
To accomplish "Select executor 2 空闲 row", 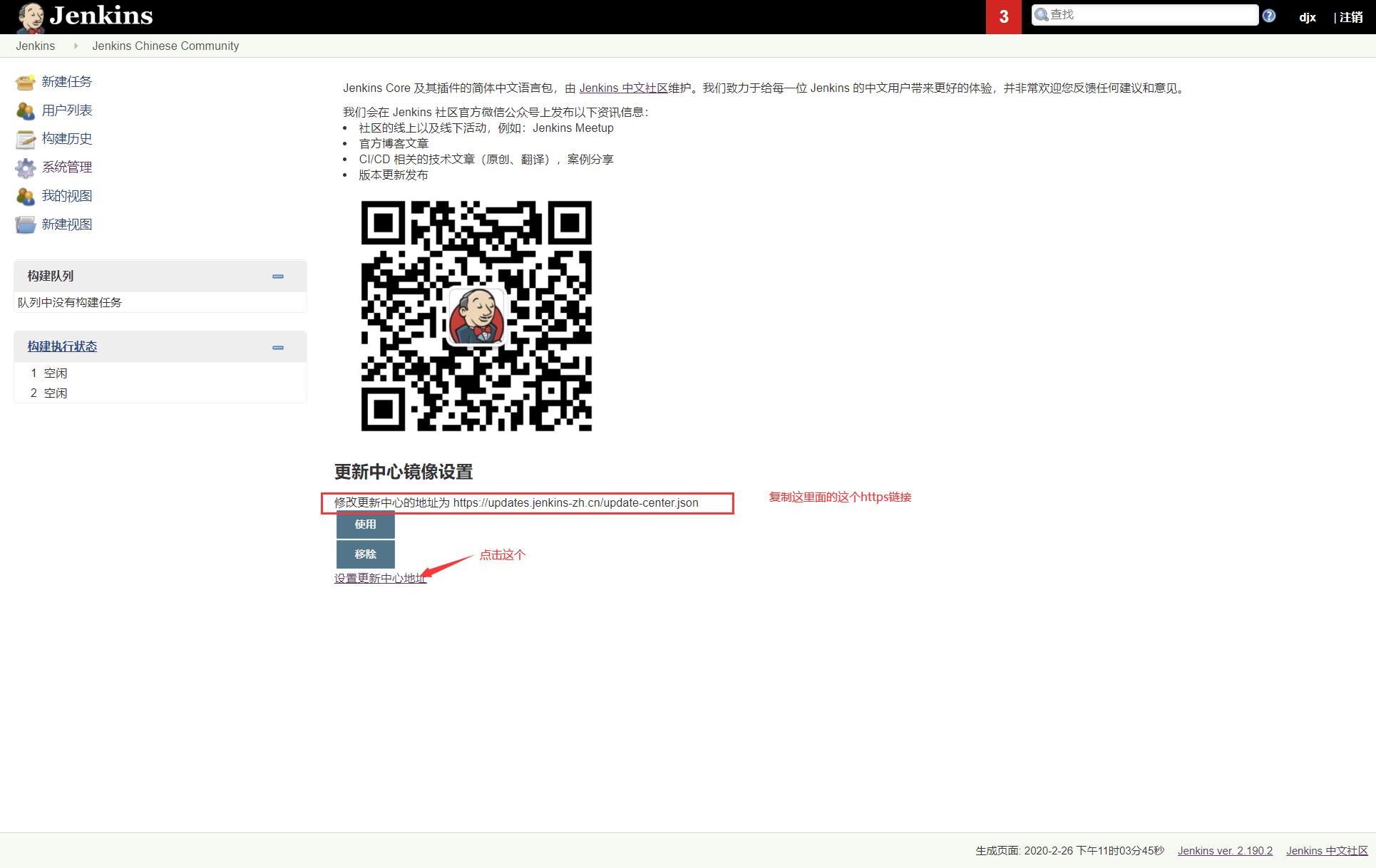I will coord(160,393).
